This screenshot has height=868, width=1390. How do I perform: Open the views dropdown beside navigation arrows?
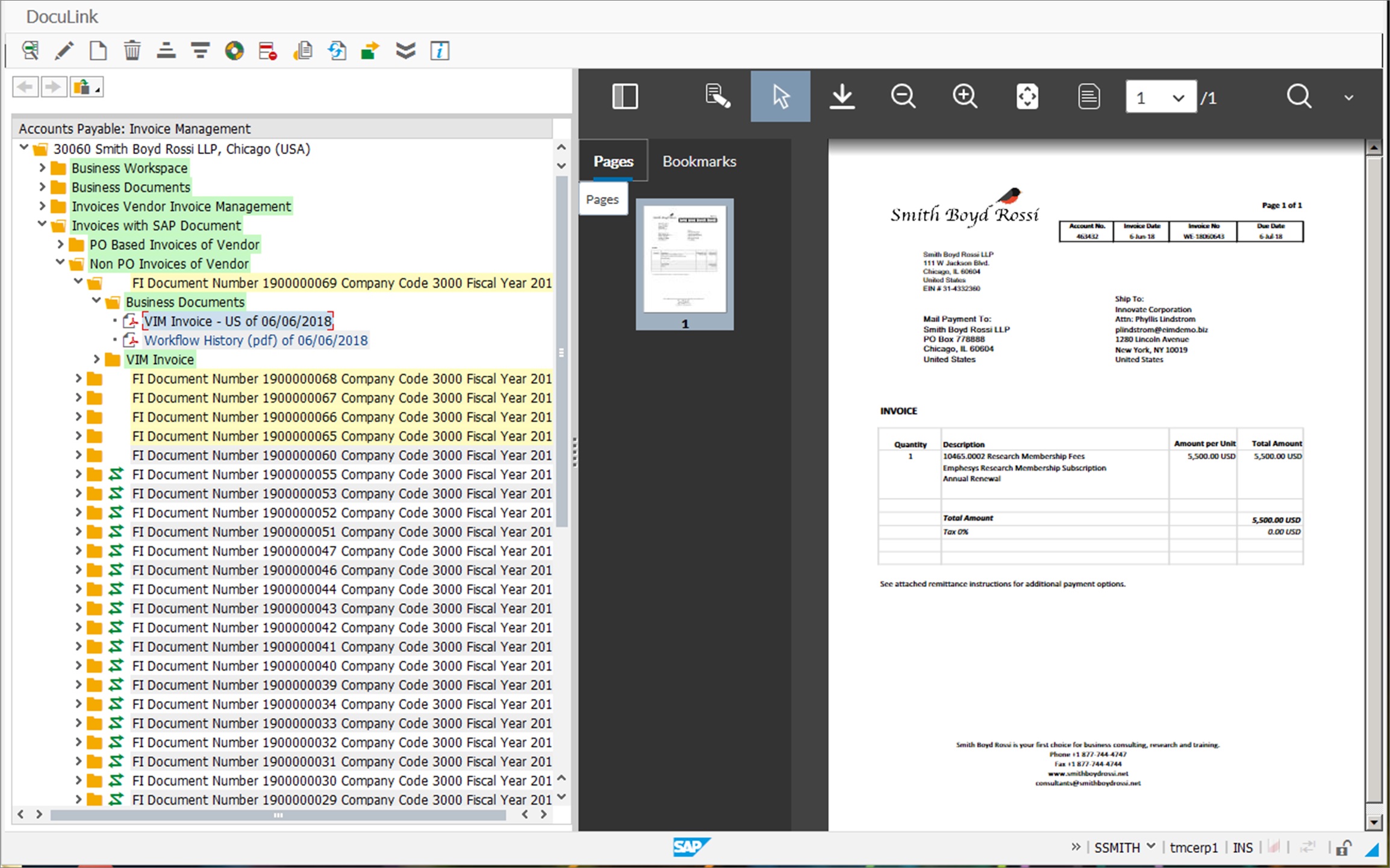pos(87,87)
